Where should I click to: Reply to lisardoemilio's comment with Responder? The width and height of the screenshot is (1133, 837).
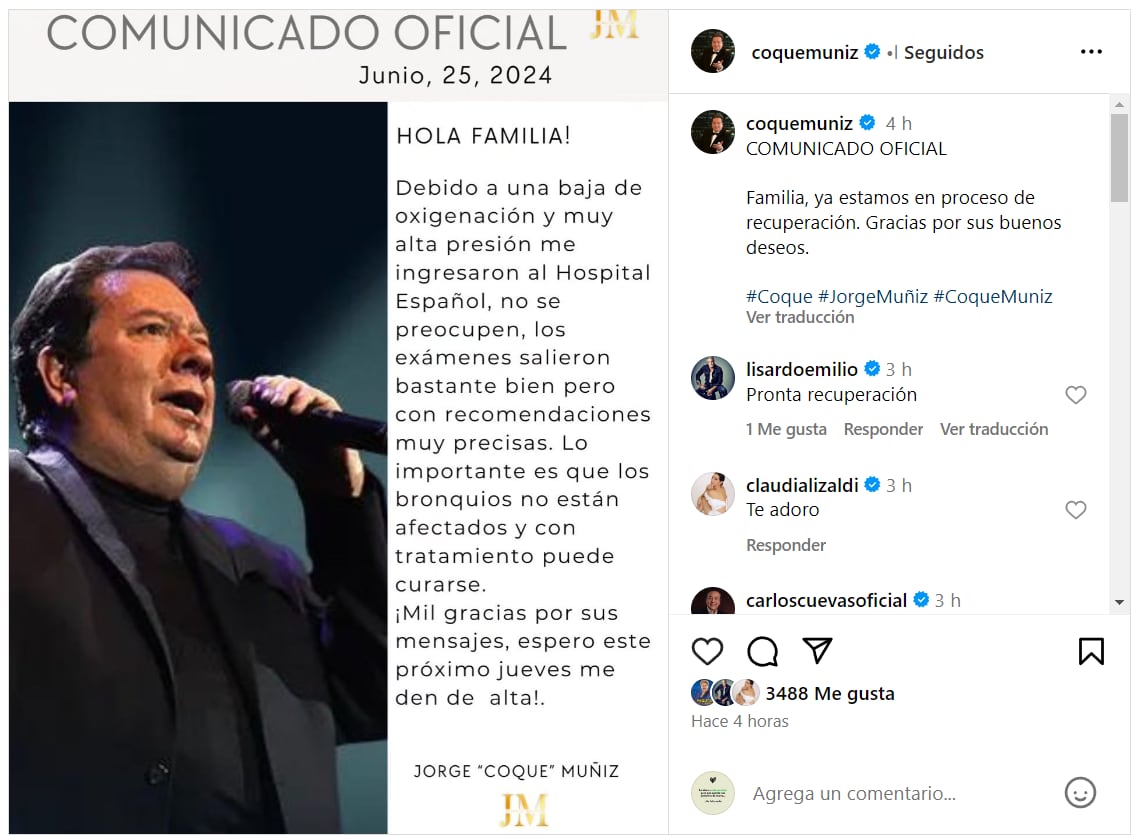tap(883, 429)
